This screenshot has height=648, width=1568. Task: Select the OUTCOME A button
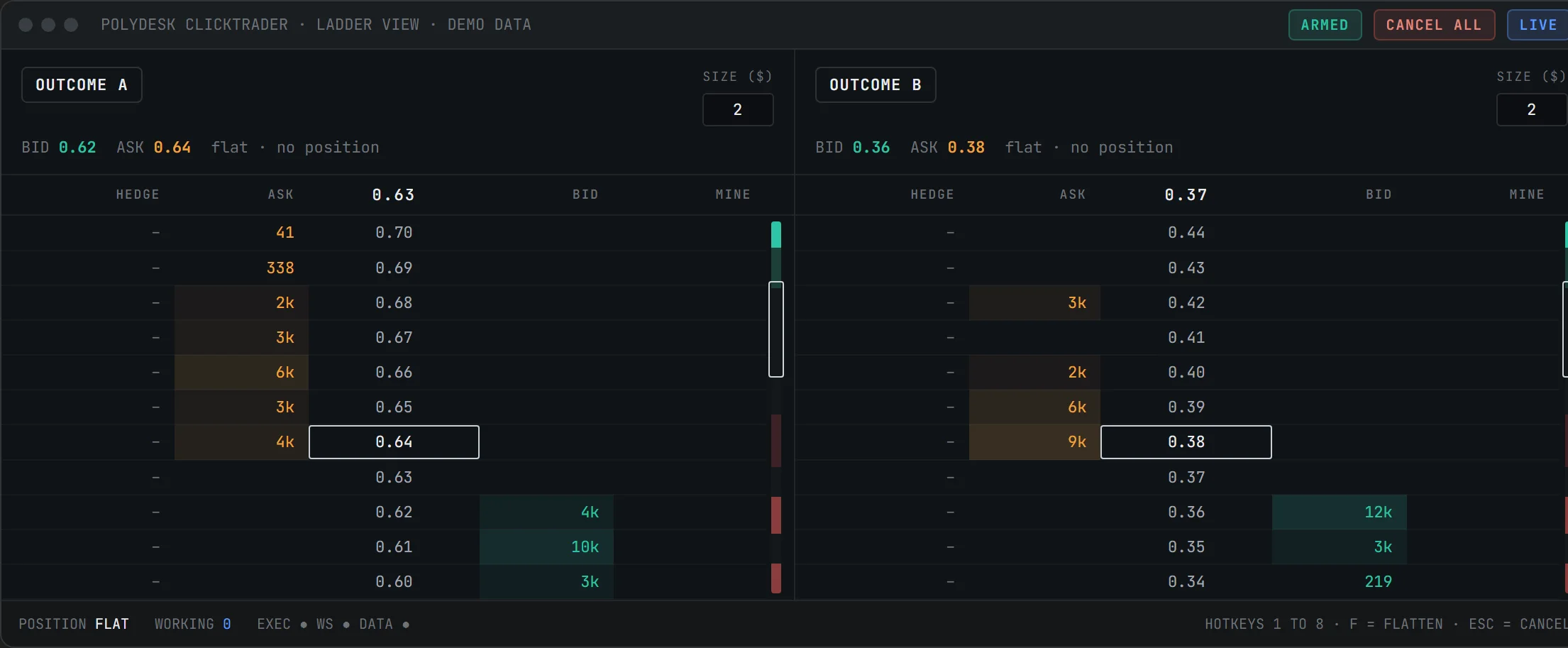point(82,85)
